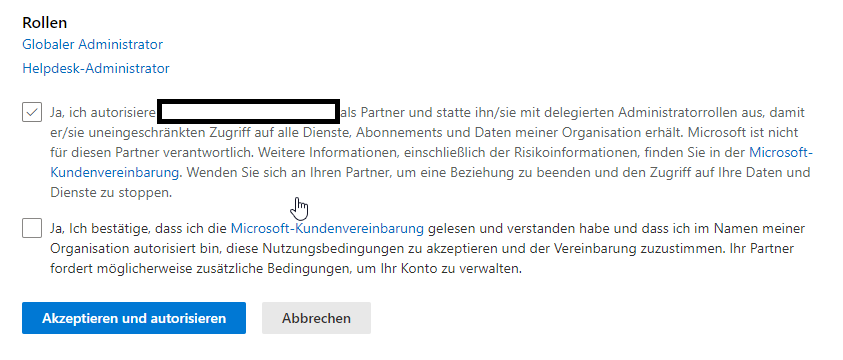Cancel with the Abbrechen button
Image resolution: width=843 pixels, height=360 pixels.
[316, 318]
